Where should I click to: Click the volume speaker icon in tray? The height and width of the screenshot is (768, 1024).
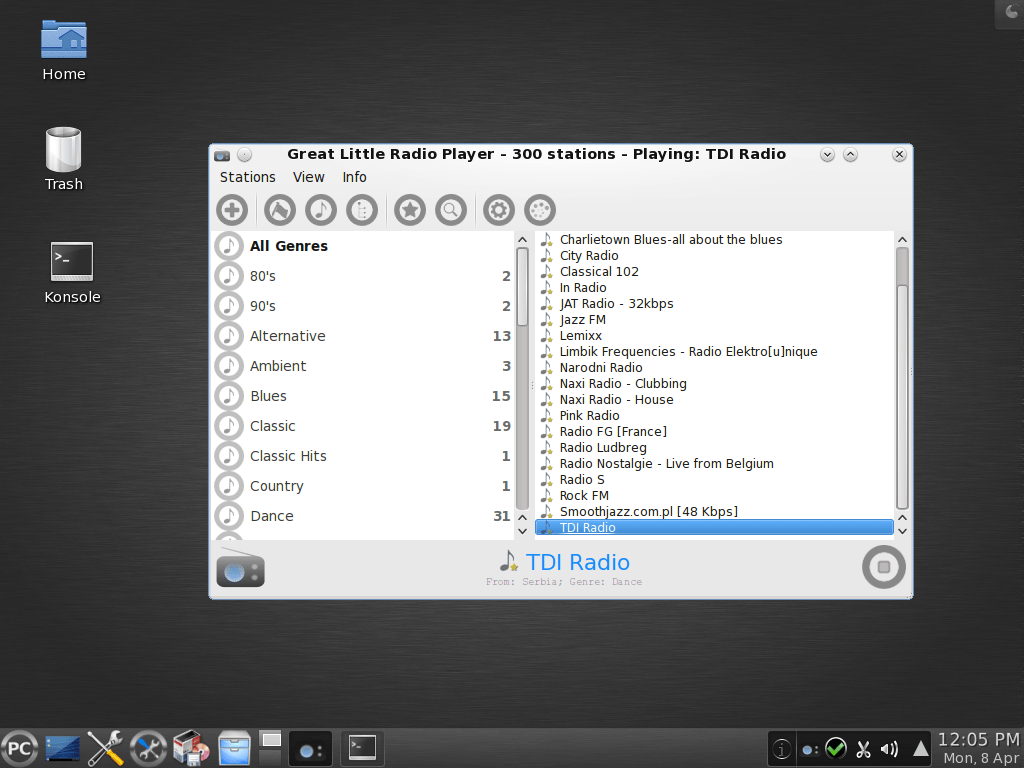click(x=889, y=747)
